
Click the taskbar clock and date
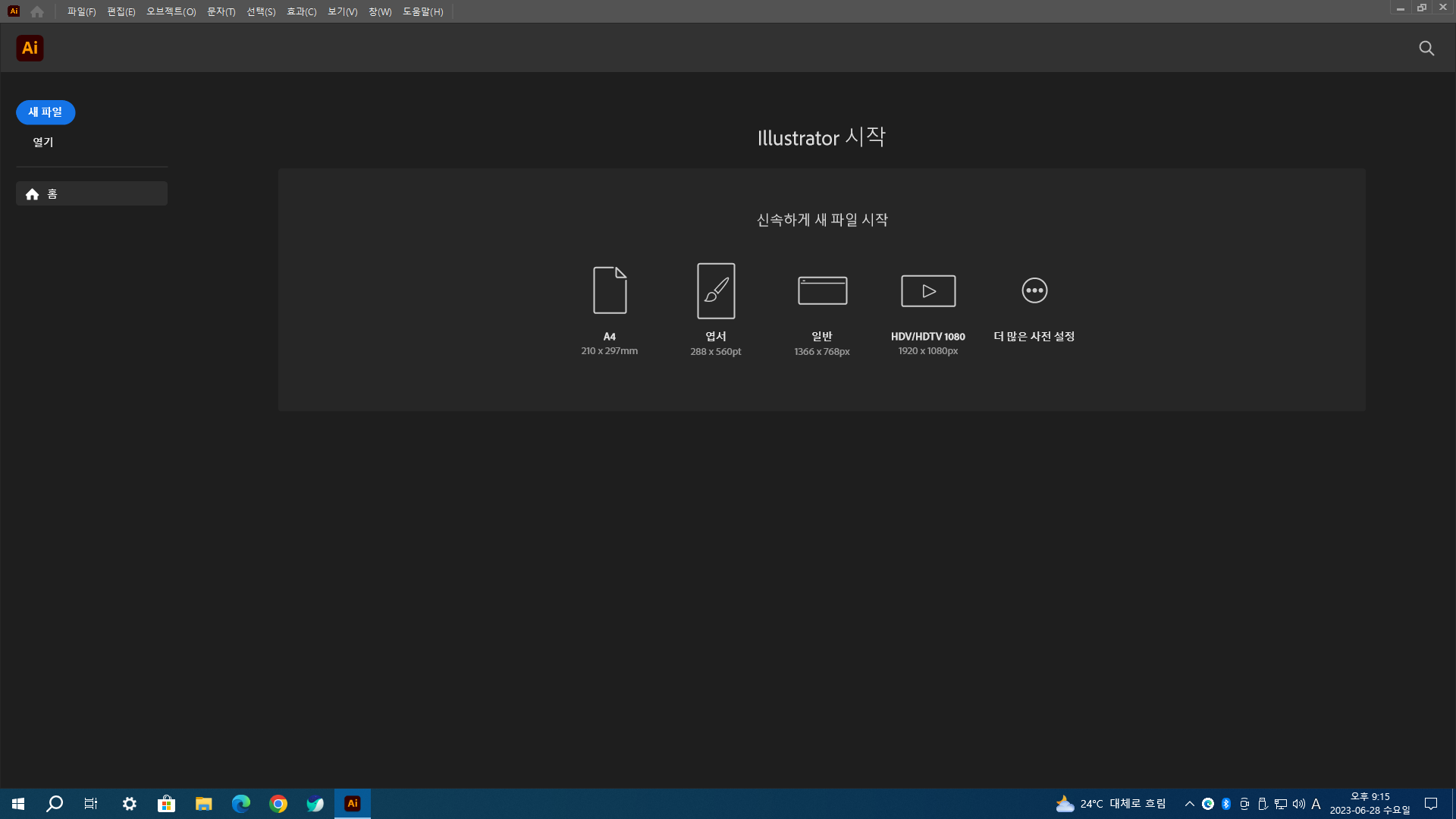pyautogui.click(x=1370, y=804)
